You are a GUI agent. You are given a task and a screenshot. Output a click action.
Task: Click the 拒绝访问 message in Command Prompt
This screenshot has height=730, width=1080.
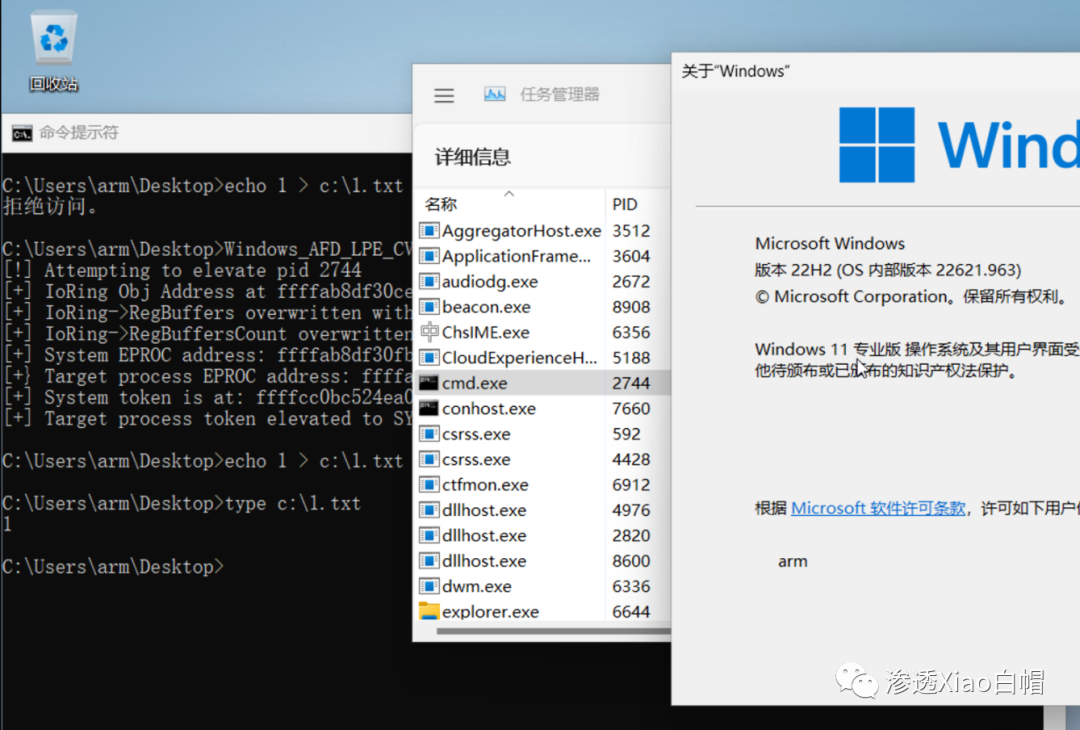click(50, 207)
